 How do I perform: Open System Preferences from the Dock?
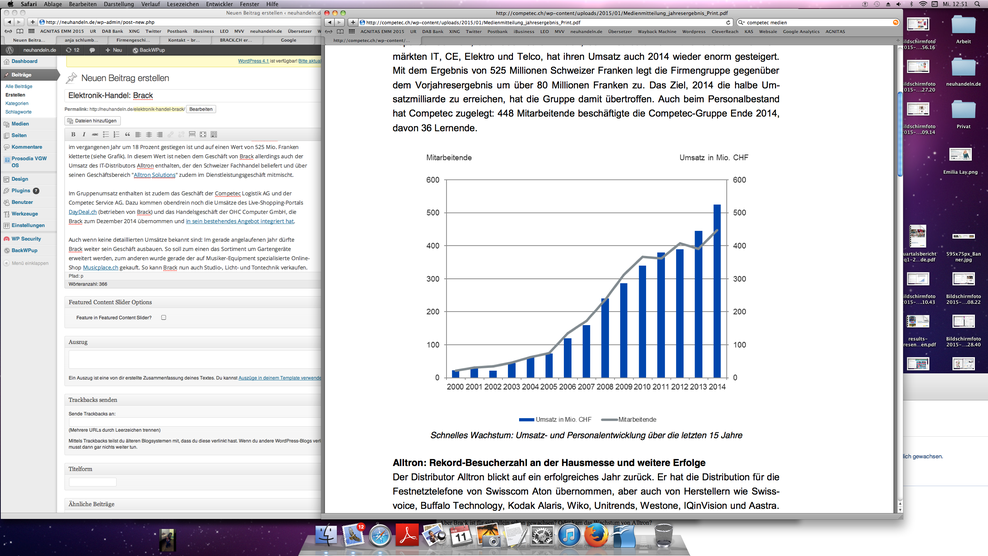click(542, 535)
